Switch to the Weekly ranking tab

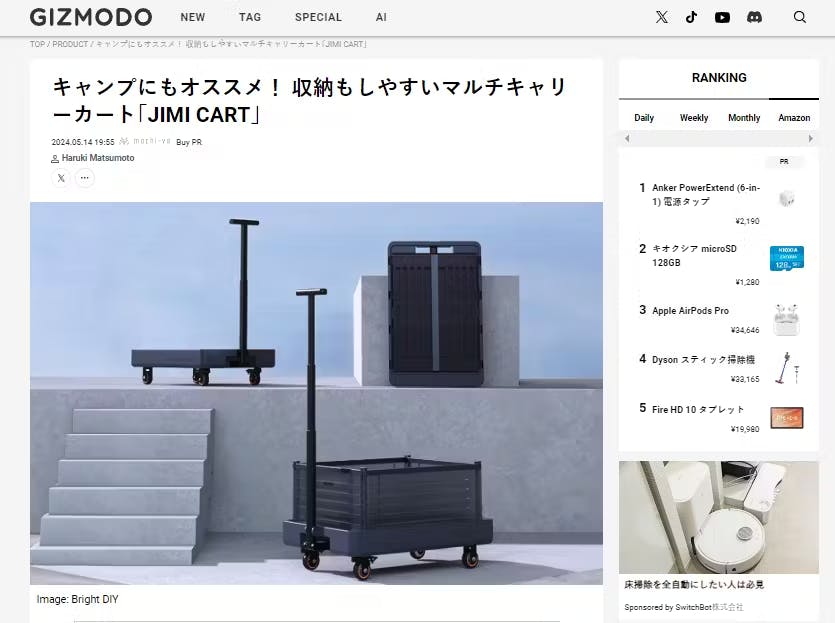coord(694,118)
